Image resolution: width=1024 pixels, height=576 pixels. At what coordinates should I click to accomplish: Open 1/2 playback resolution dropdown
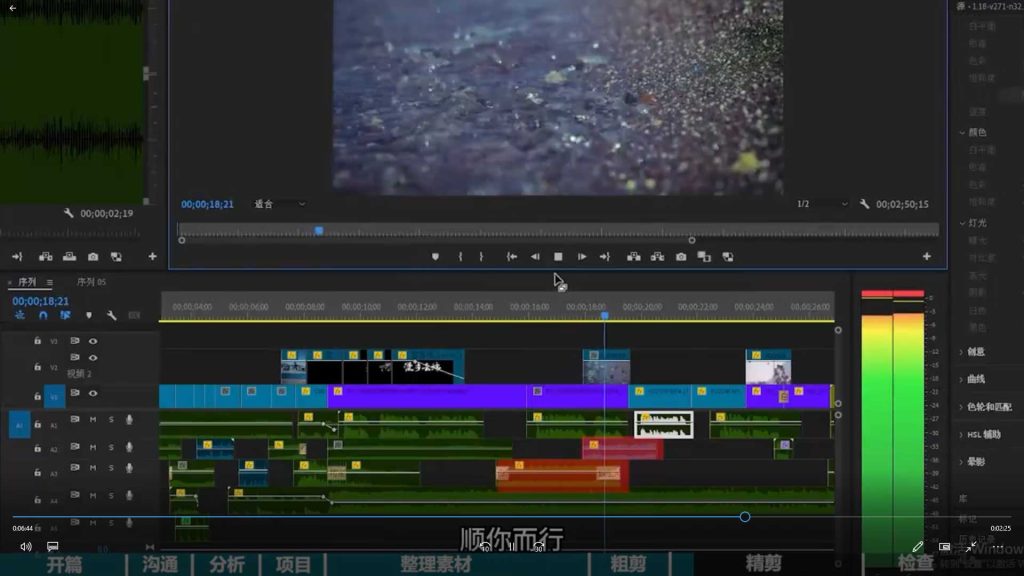822,204
